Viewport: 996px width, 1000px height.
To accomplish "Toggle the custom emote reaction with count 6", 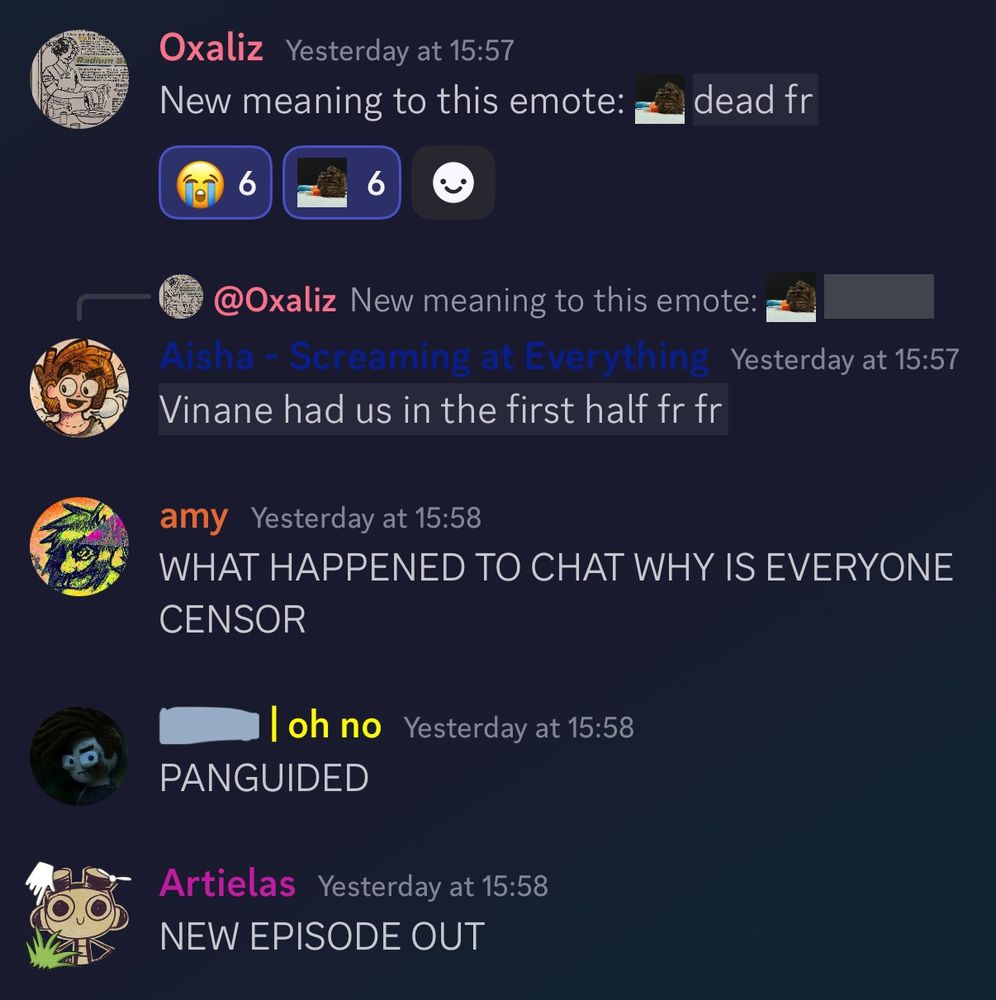I will click(x=342, y=183).
